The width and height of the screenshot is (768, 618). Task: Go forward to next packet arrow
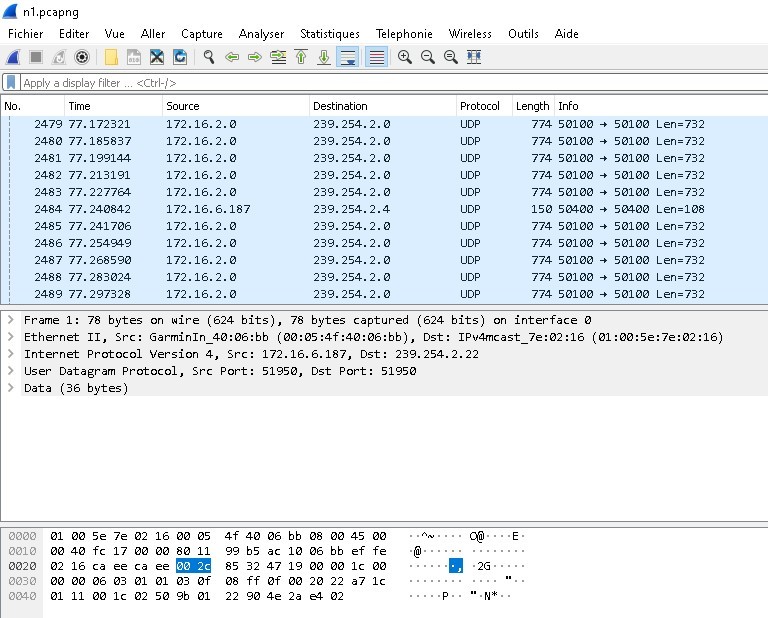coord(255,57)
